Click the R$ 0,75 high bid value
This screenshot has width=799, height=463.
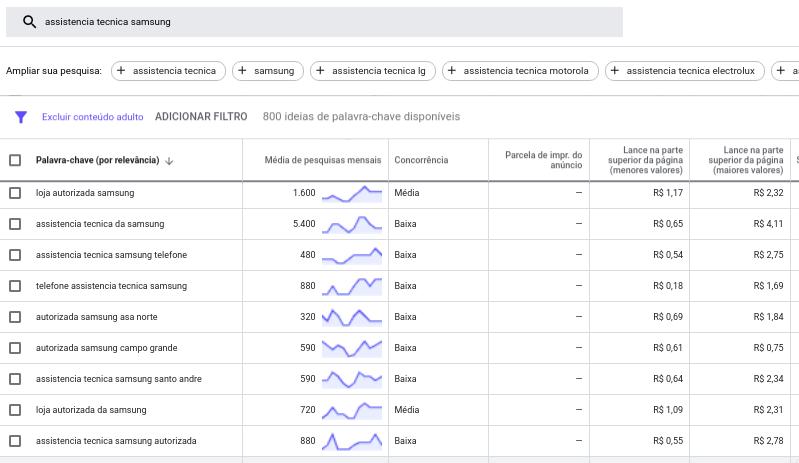(768, 348)
